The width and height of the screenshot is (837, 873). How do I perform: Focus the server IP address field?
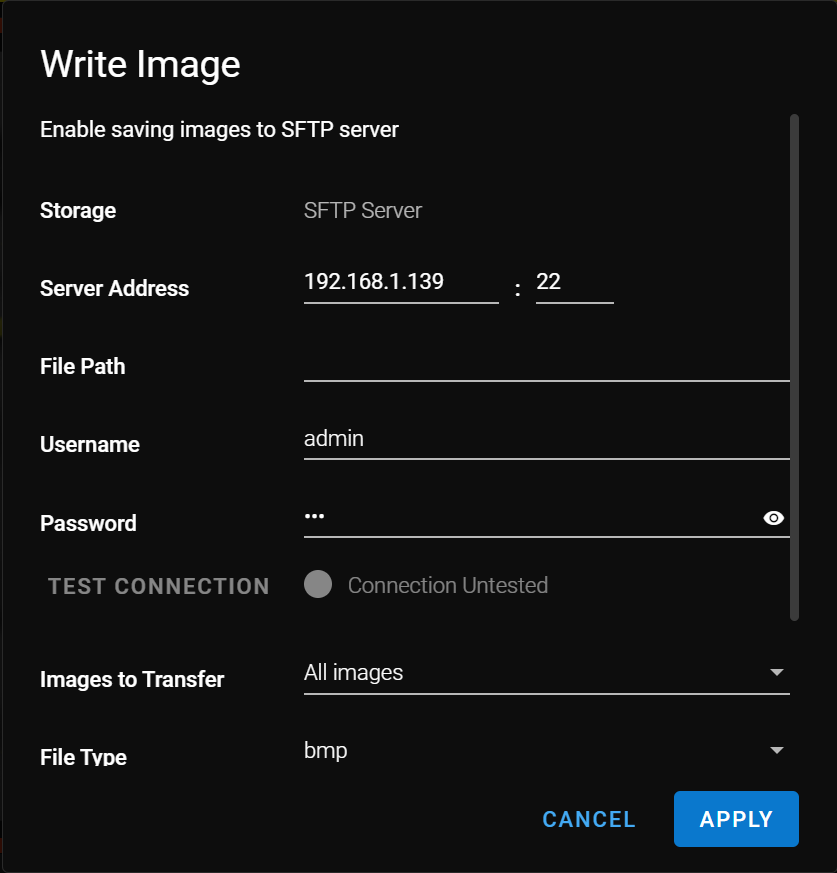click(400, 282)
